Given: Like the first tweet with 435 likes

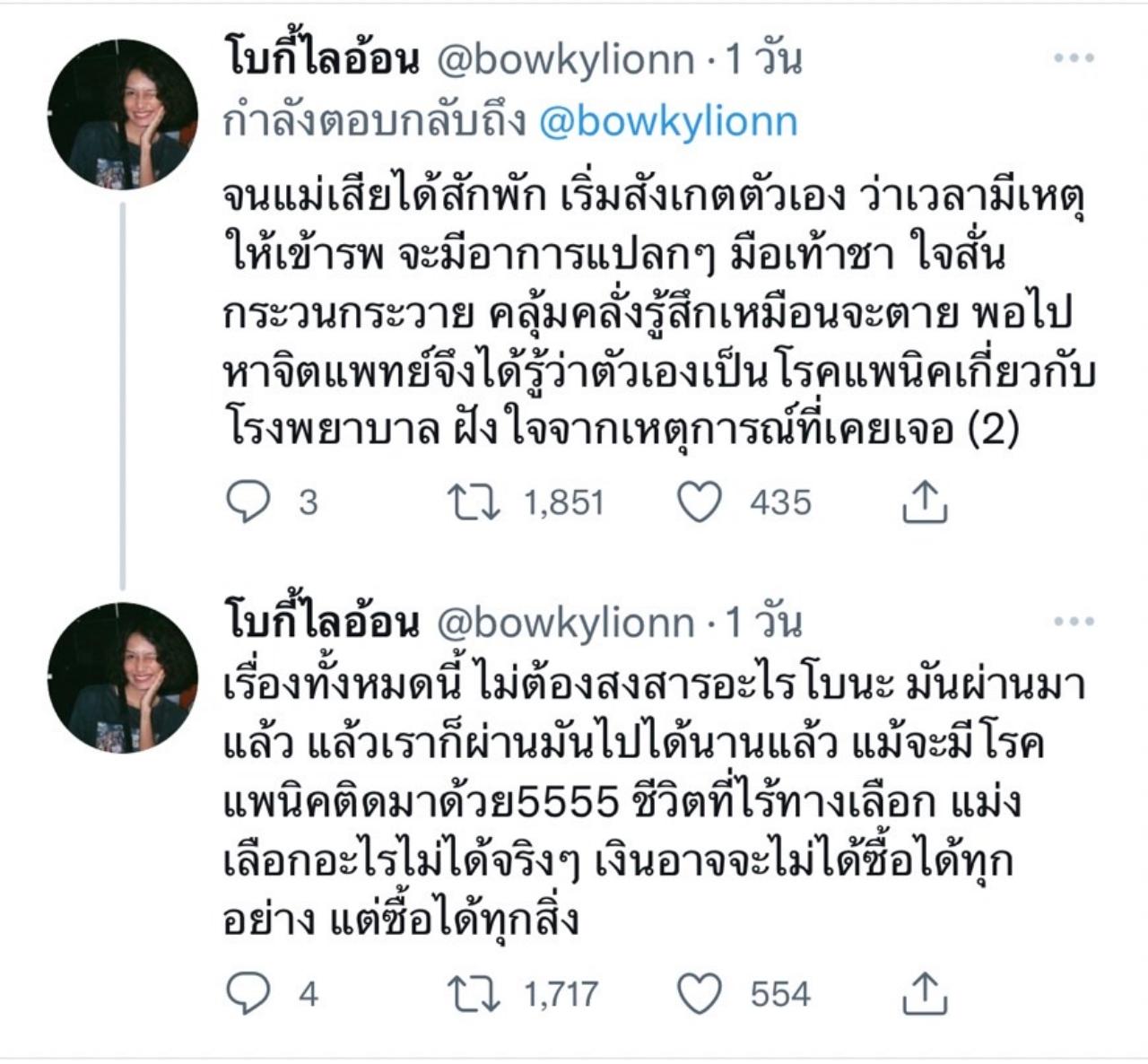Looking at the screenshot, I should [x=699, y=502].
